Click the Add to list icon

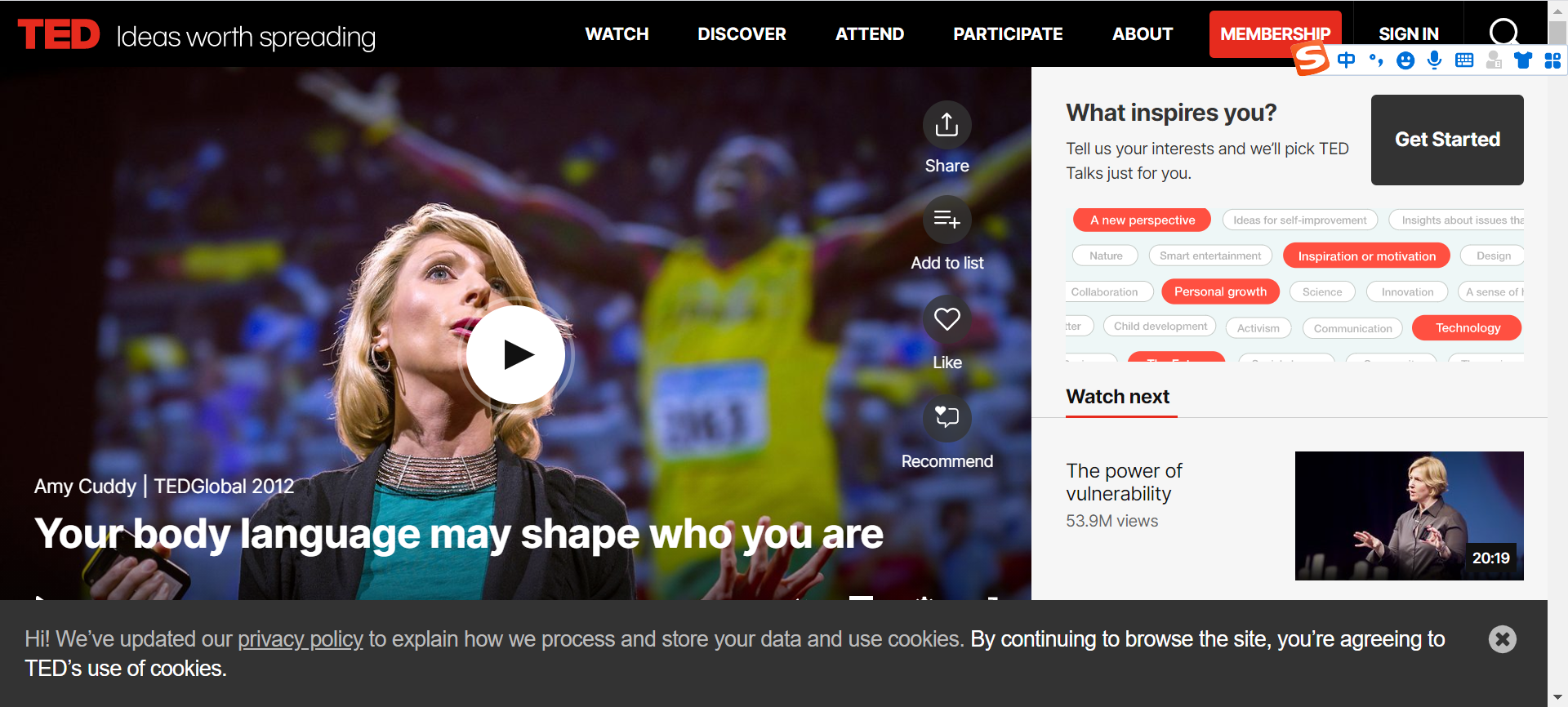tap(947, 220)
